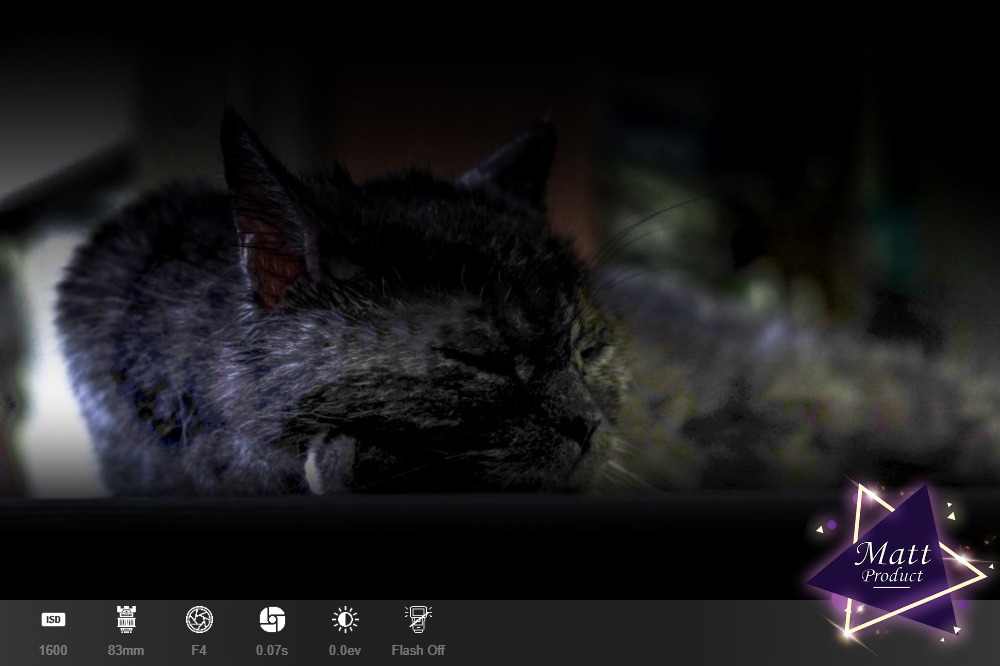Click the 83mm focal length text
1000x666 pixels.
126,651
